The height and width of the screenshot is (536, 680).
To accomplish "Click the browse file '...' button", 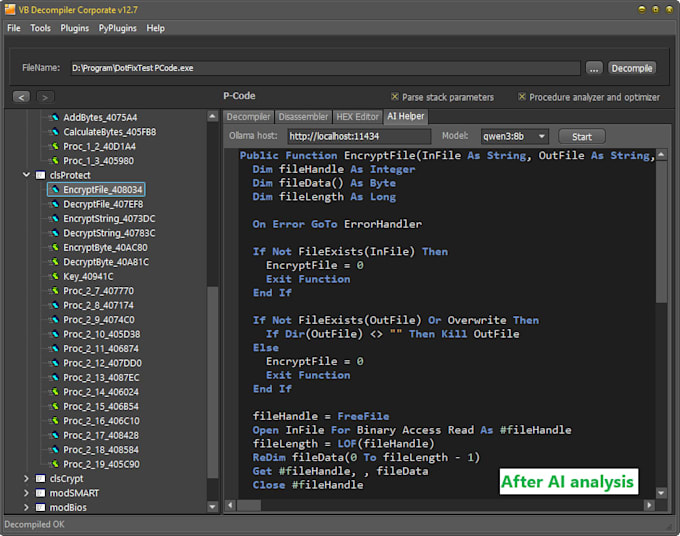I will coord(594,68).
